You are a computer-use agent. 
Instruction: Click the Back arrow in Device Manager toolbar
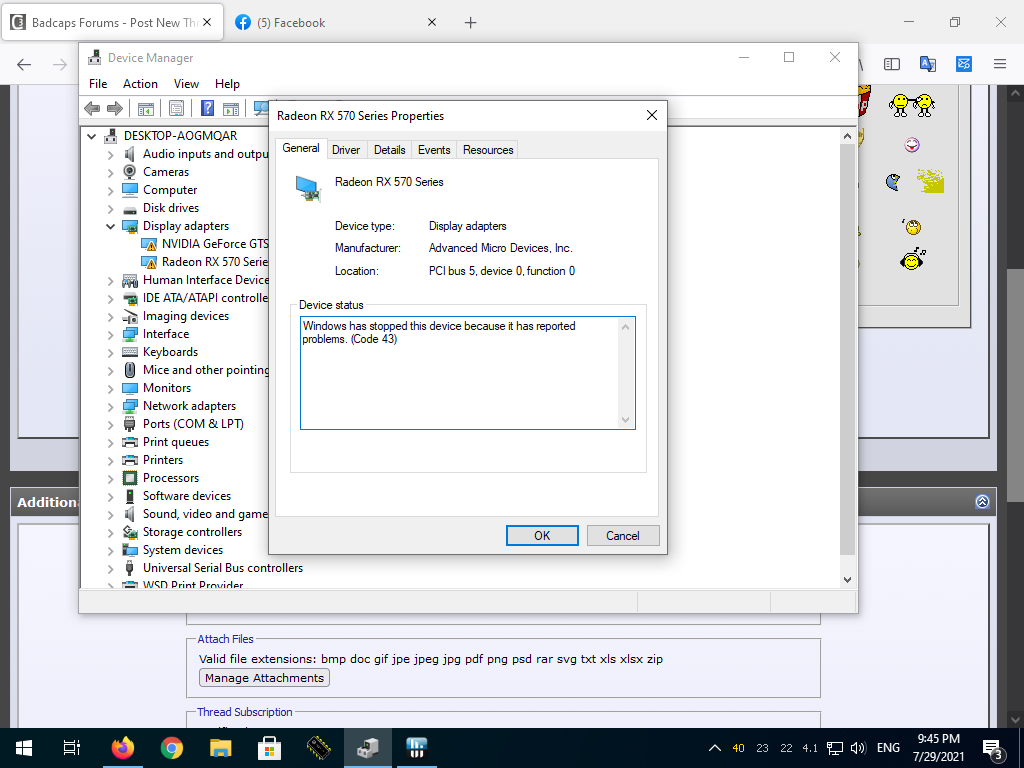92,109
